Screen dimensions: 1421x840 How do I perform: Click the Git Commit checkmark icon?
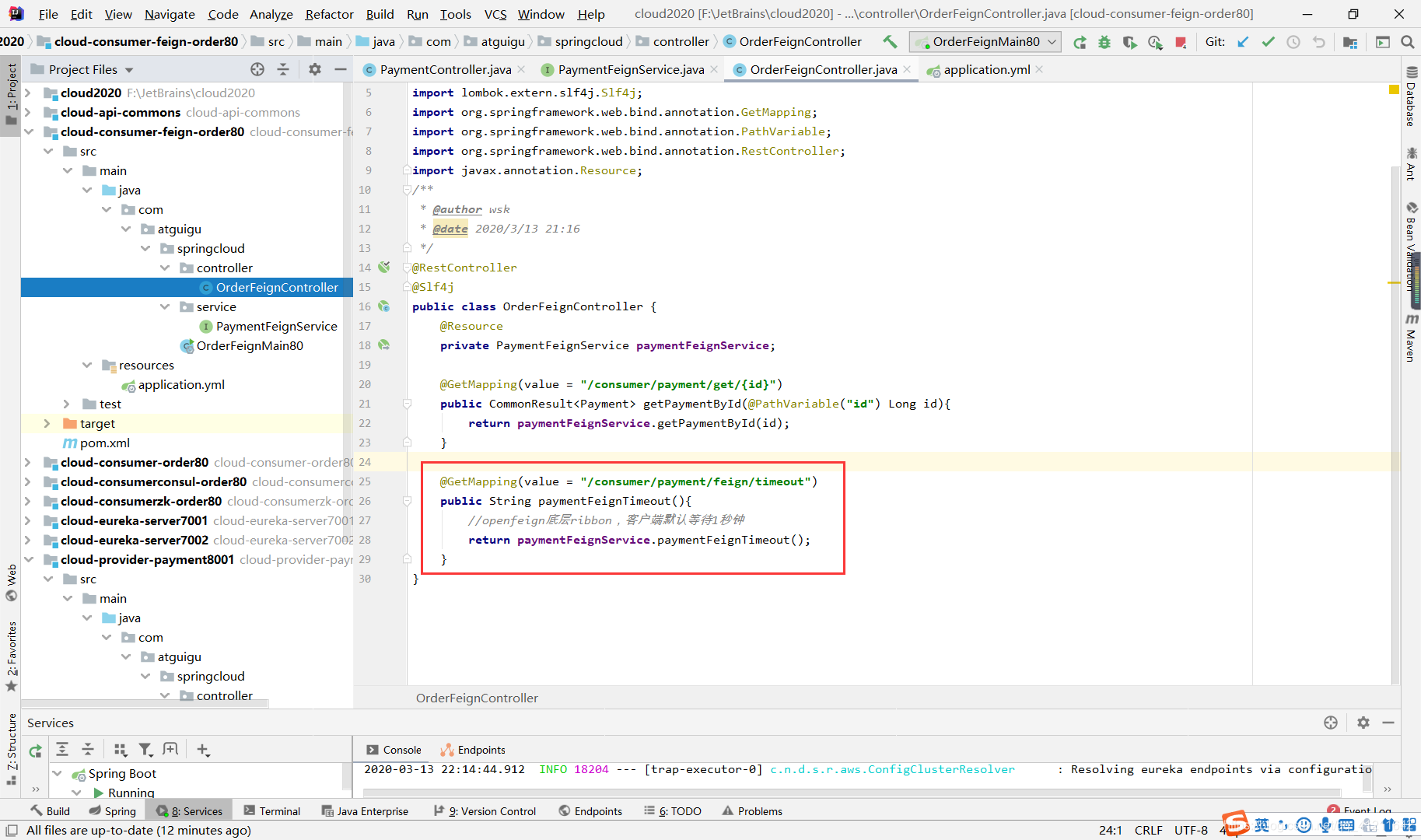(x=1269, y=42)
